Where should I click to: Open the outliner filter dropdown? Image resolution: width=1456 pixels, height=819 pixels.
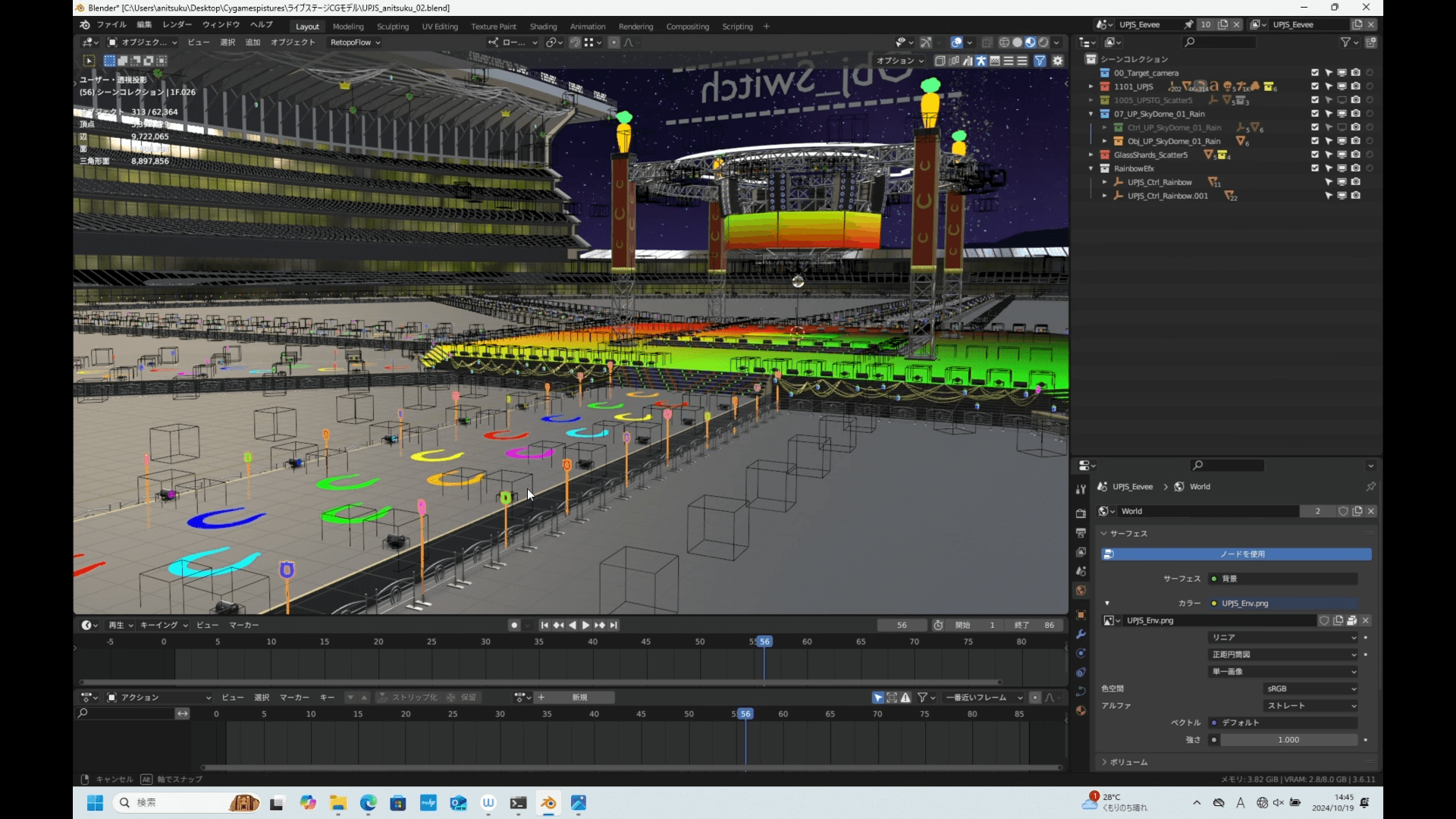pos(1348,42)
